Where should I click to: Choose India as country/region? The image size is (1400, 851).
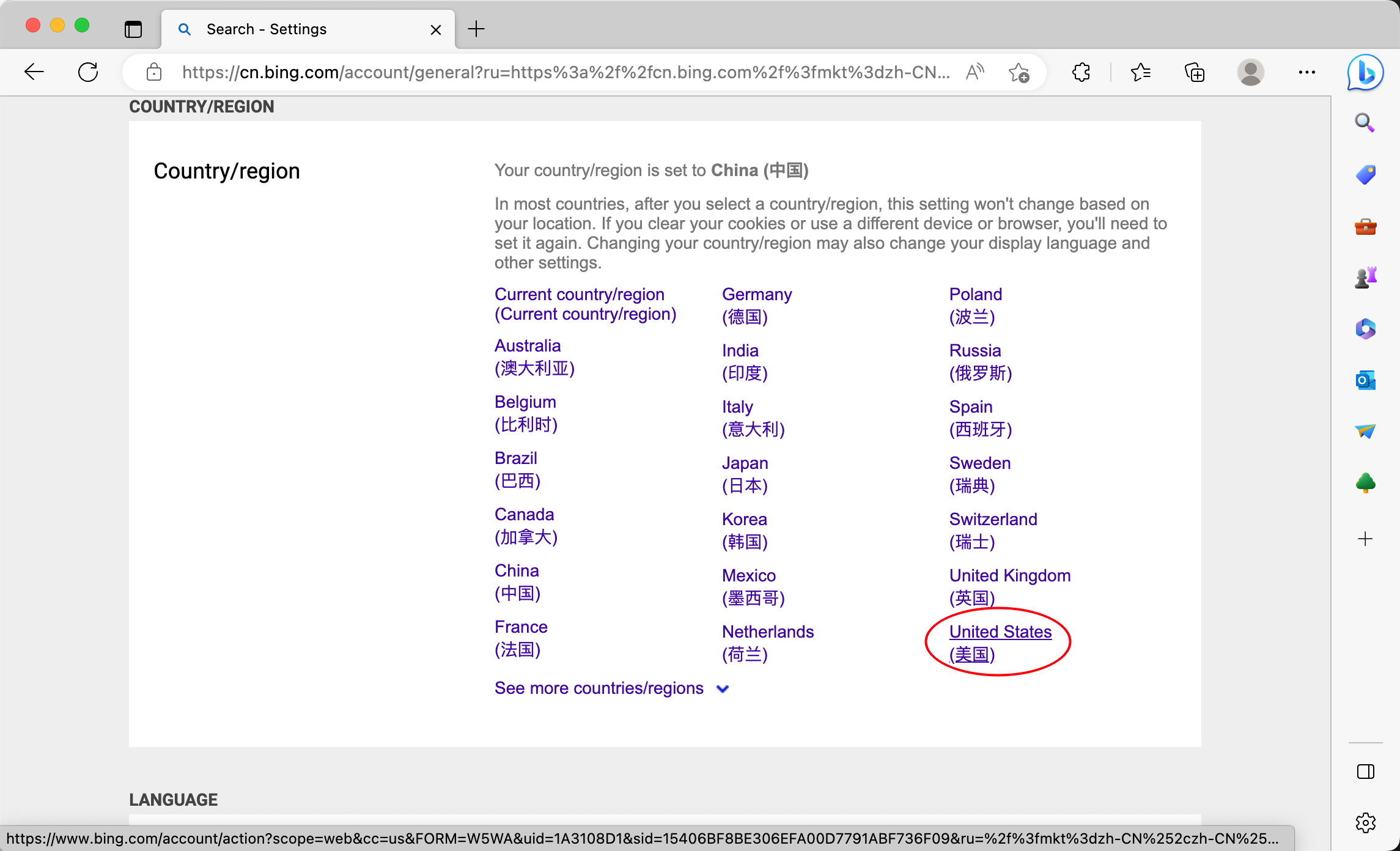[745, 362]
